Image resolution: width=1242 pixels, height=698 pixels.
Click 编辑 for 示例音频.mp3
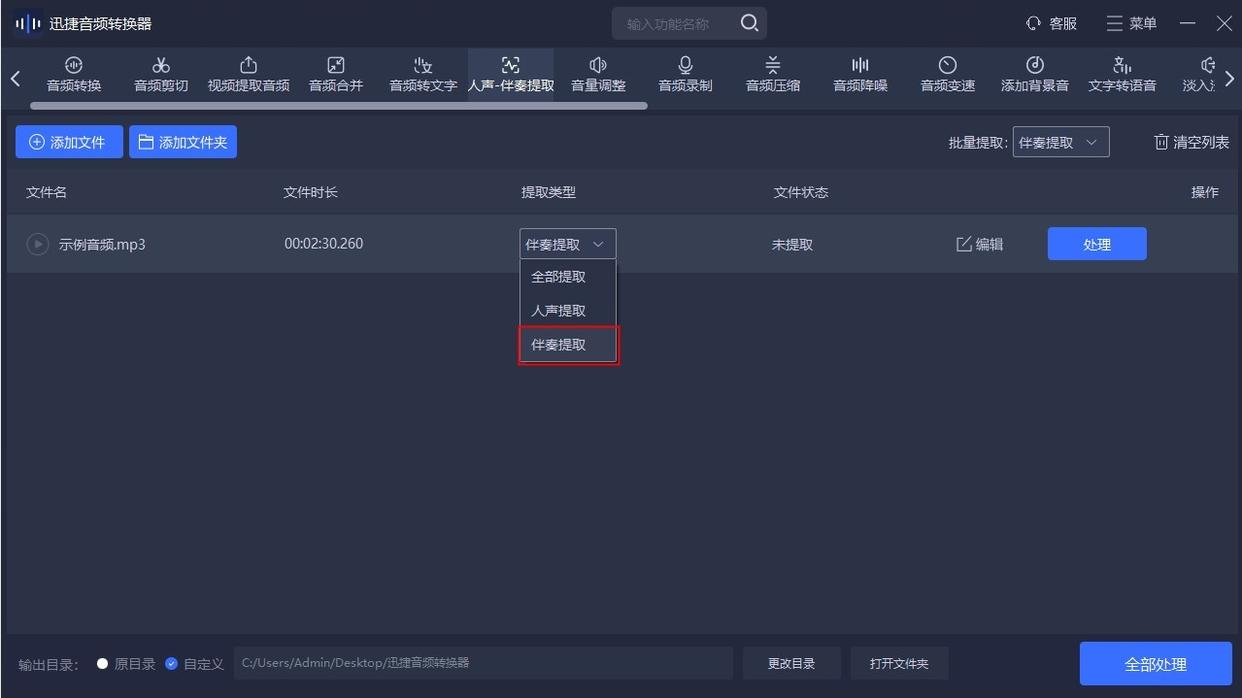tap(980, 244)
